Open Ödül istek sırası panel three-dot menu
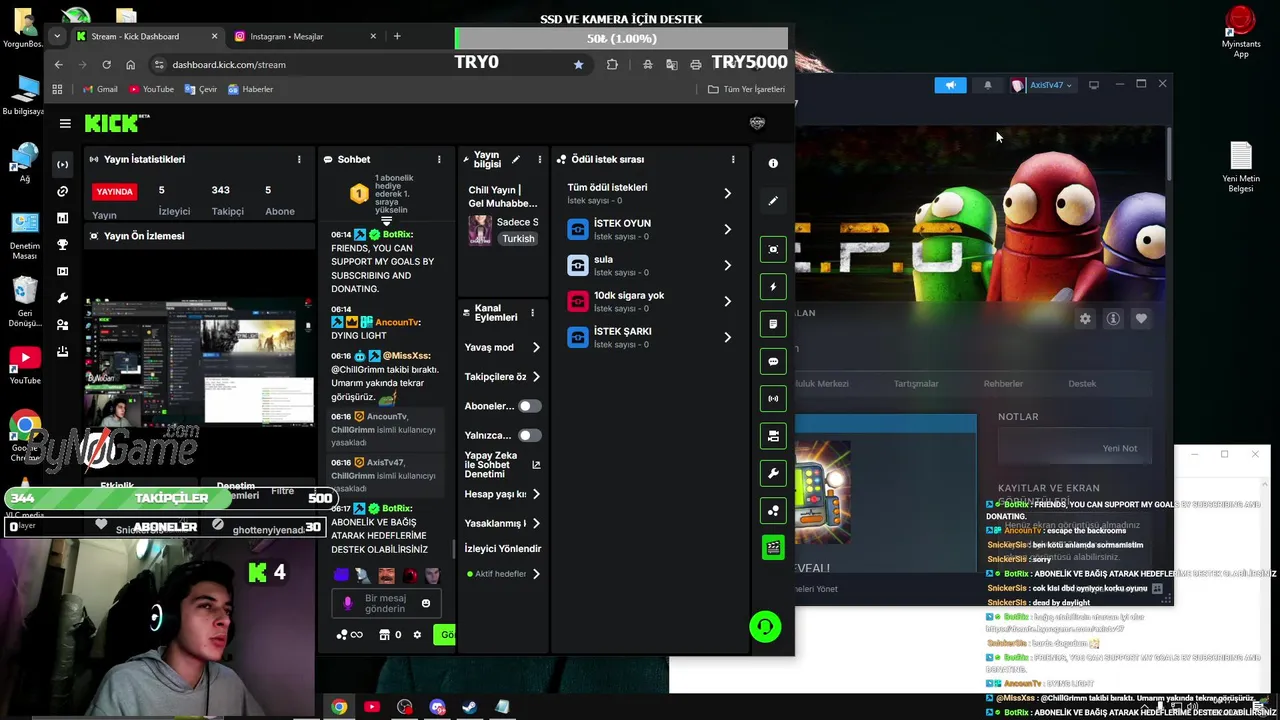The width and height of the screenshot is (1280, 720). click(733, 159)
